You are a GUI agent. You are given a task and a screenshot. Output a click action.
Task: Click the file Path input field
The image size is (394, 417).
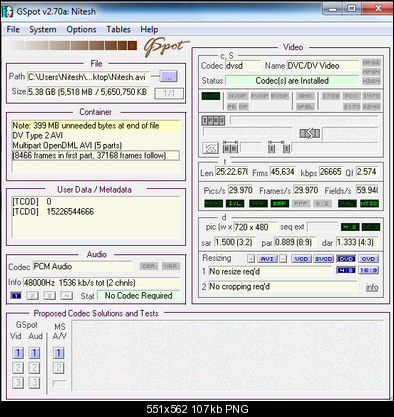(88, 77)
